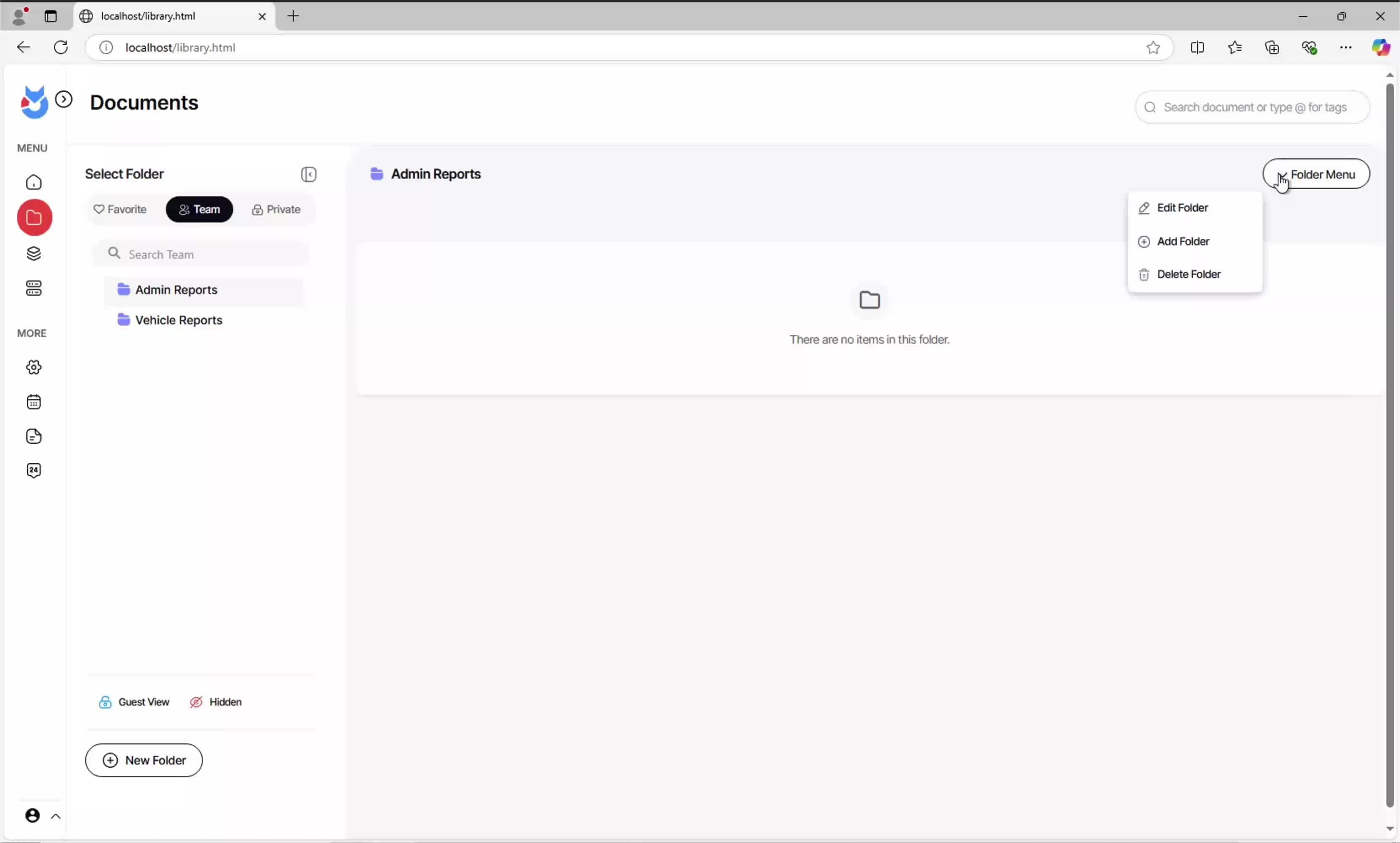The height and width of the screenshot is (843, 1400).
Task: Open the home icon in sidebar
Action: (x=34, y=182)
